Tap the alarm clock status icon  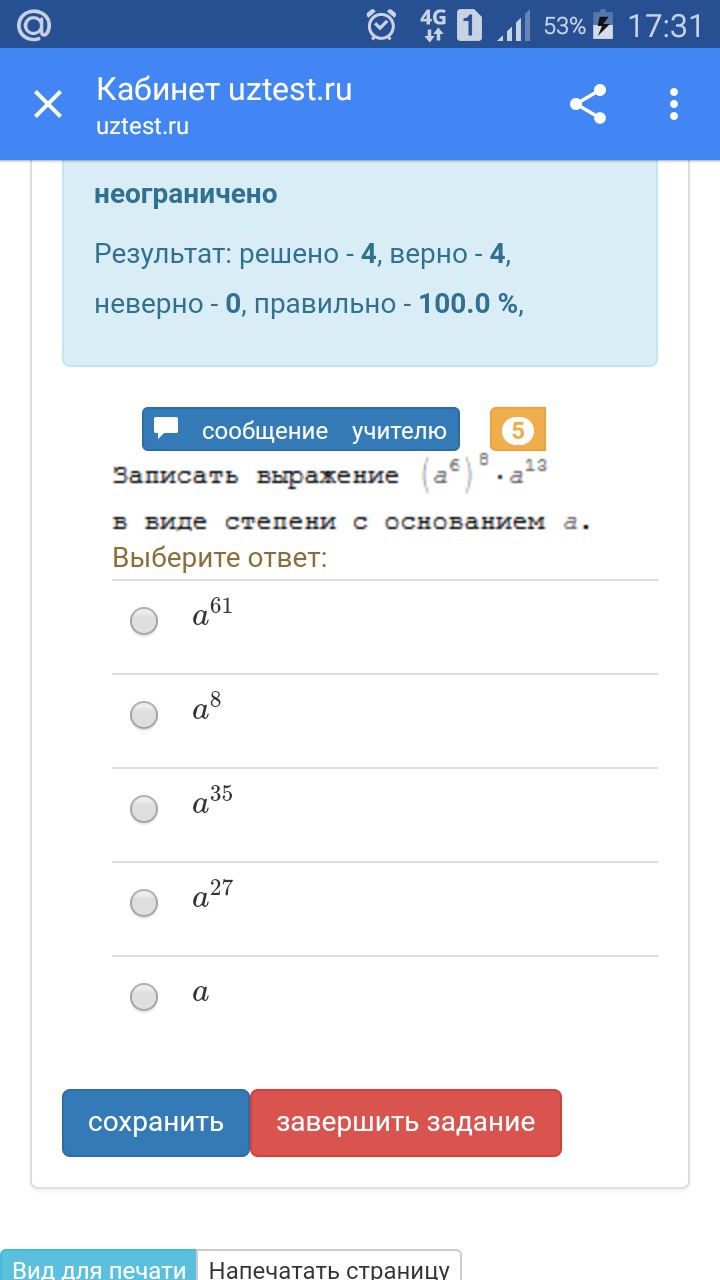[x=381, y=25]
